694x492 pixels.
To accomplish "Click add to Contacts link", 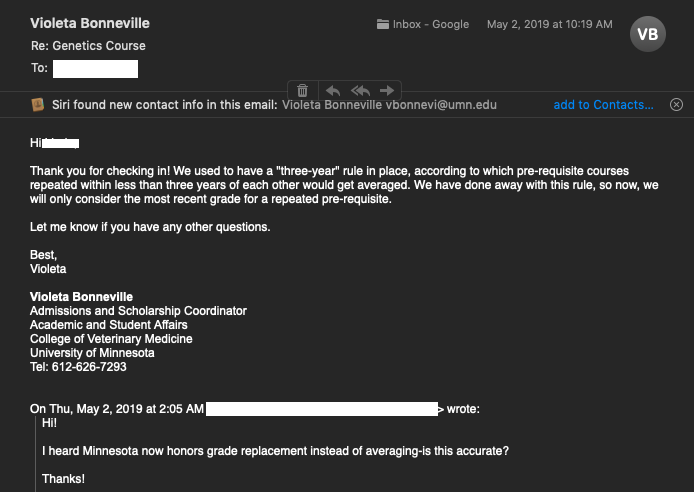I will pos(603,104).
